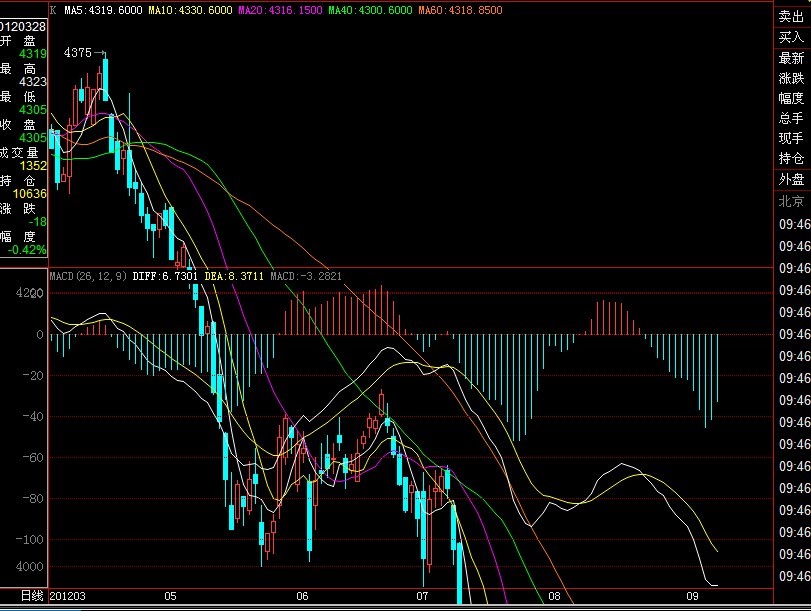
Task: Select 总手 in the right sidebar
Action: [791, 118]
